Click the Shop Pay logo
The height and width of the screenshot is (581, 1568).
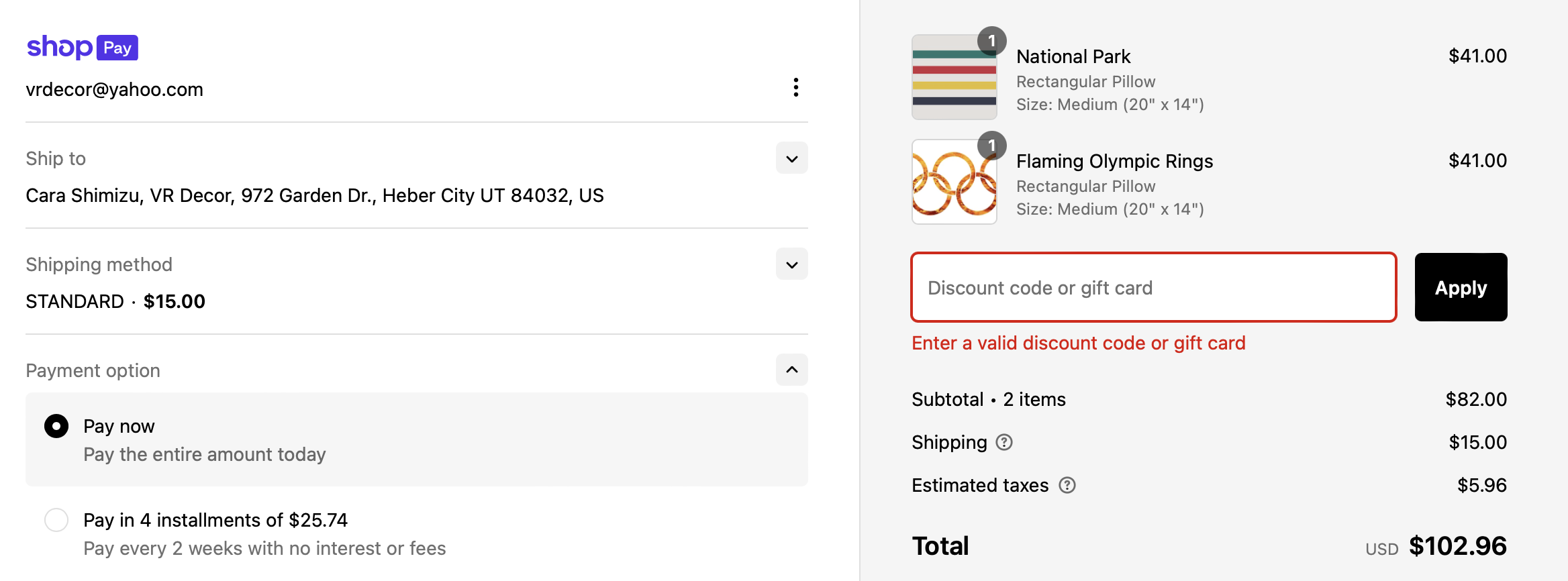coord(82,48)
